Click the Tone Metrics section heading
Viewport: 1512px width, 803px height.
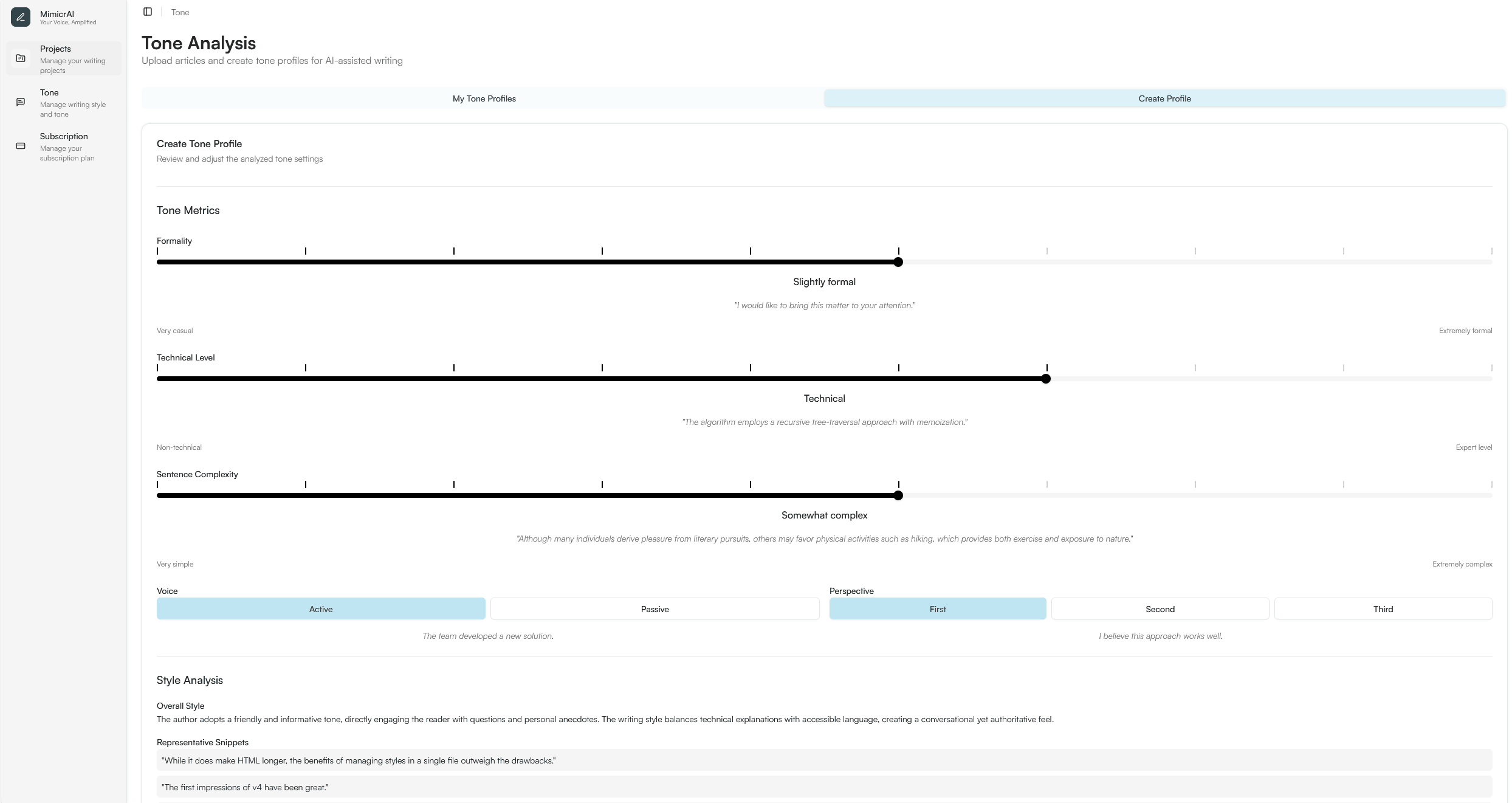(x=188, y=210)
